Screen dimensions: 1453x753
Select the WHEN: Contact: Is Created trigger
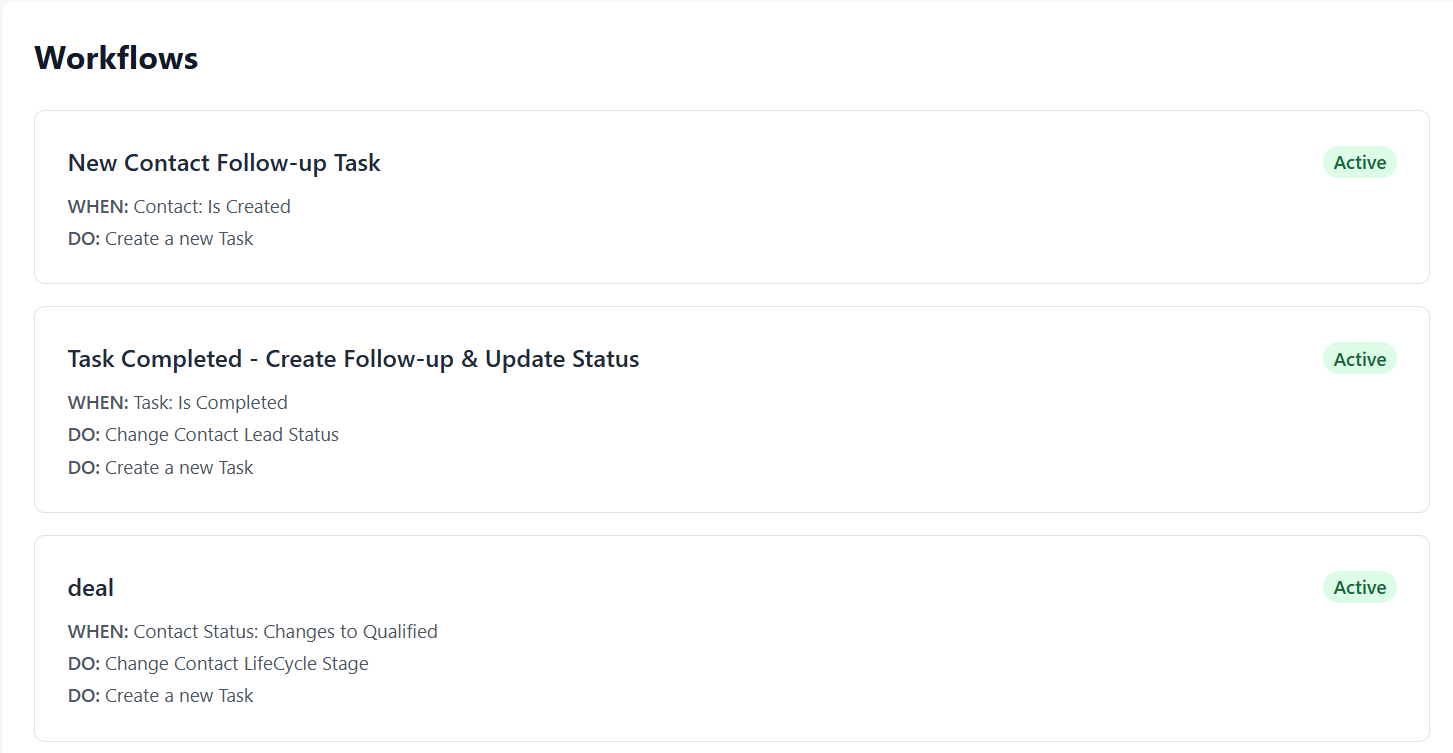(x=179, y=206)
